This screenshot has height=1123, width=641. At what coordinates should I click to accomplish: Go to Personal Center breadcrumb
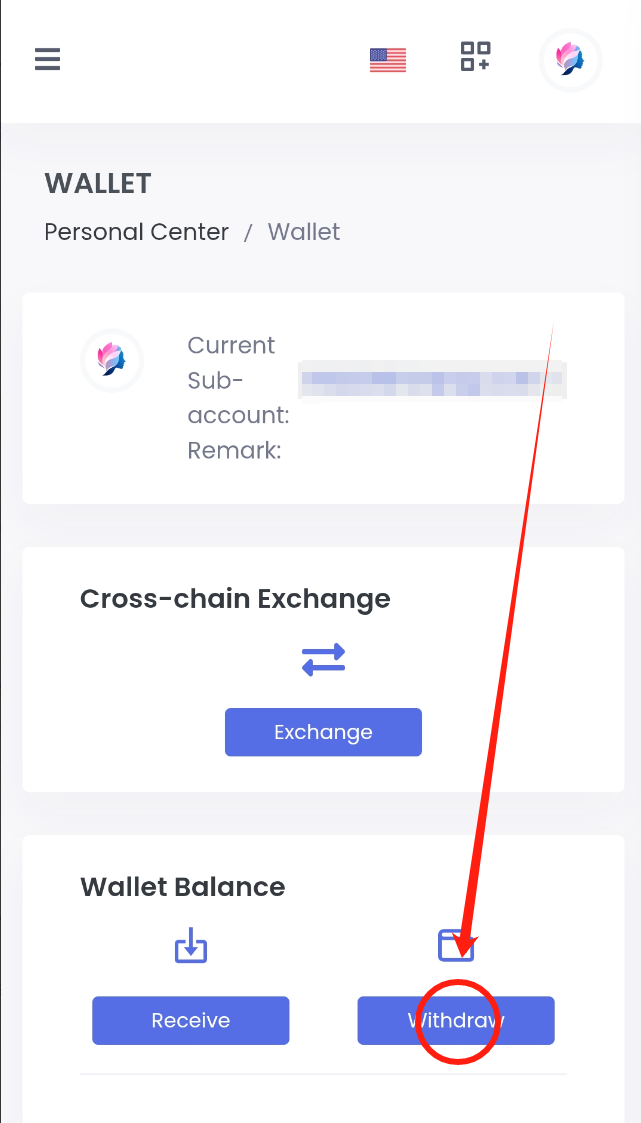(x=137, y=232)
